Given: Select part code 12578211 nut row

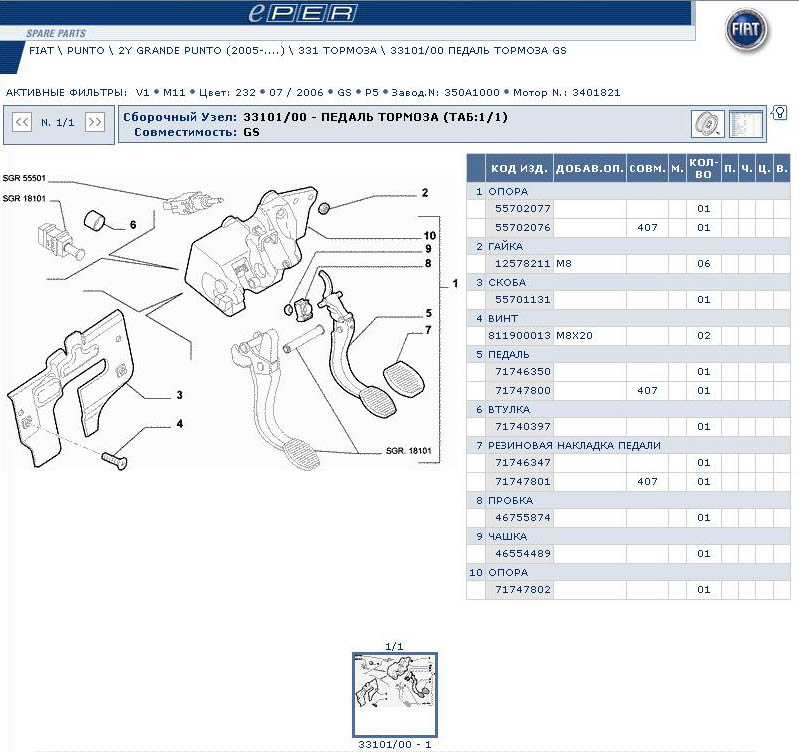Looking at the screenshot, I should (x=523, y=263).
